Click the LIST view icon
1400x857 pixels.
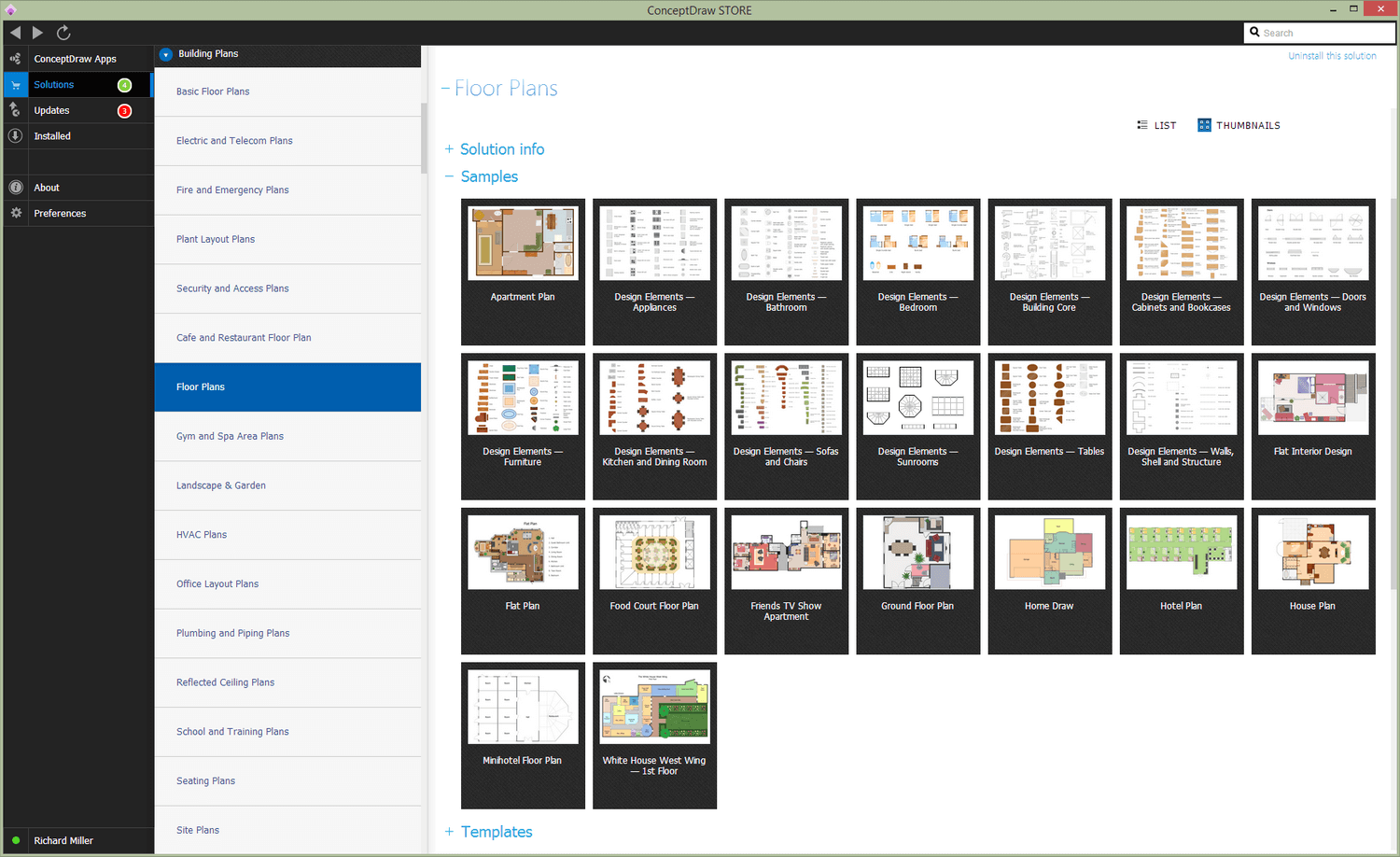[1142, 125]
